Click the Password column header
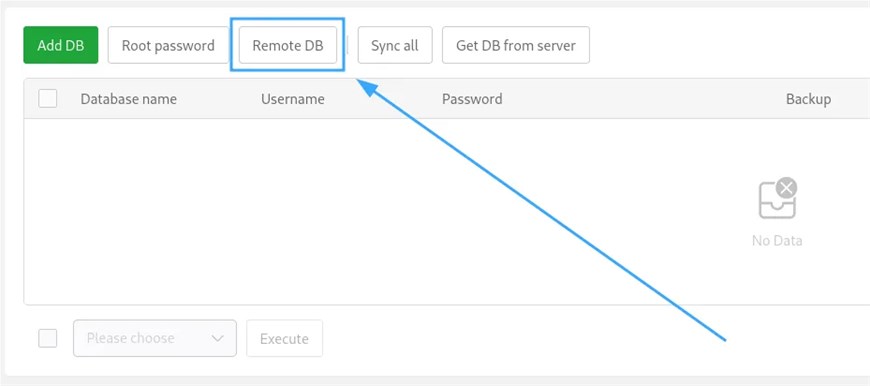Screen dimensions: 870x386 click(472, 99)
